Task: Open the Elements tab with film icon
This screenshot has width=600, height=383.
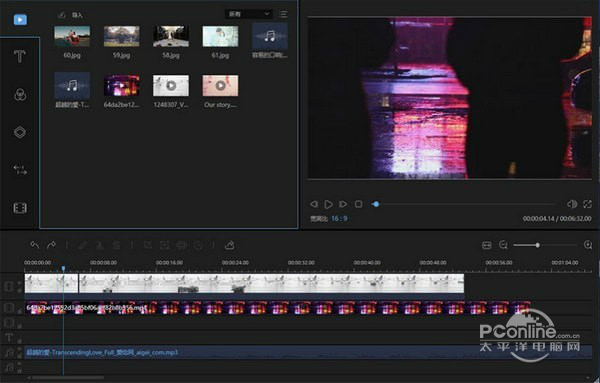Action: [x=20, y=208]
